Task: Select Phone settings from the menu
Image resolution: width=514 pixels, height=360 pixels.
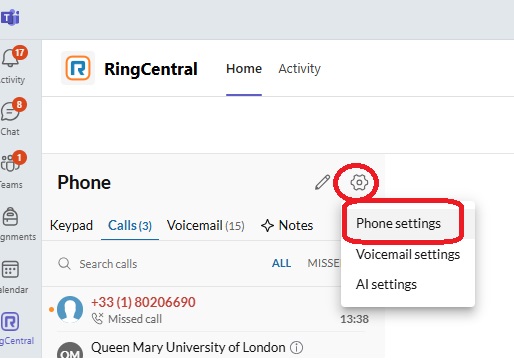Action: coord(398,223)
